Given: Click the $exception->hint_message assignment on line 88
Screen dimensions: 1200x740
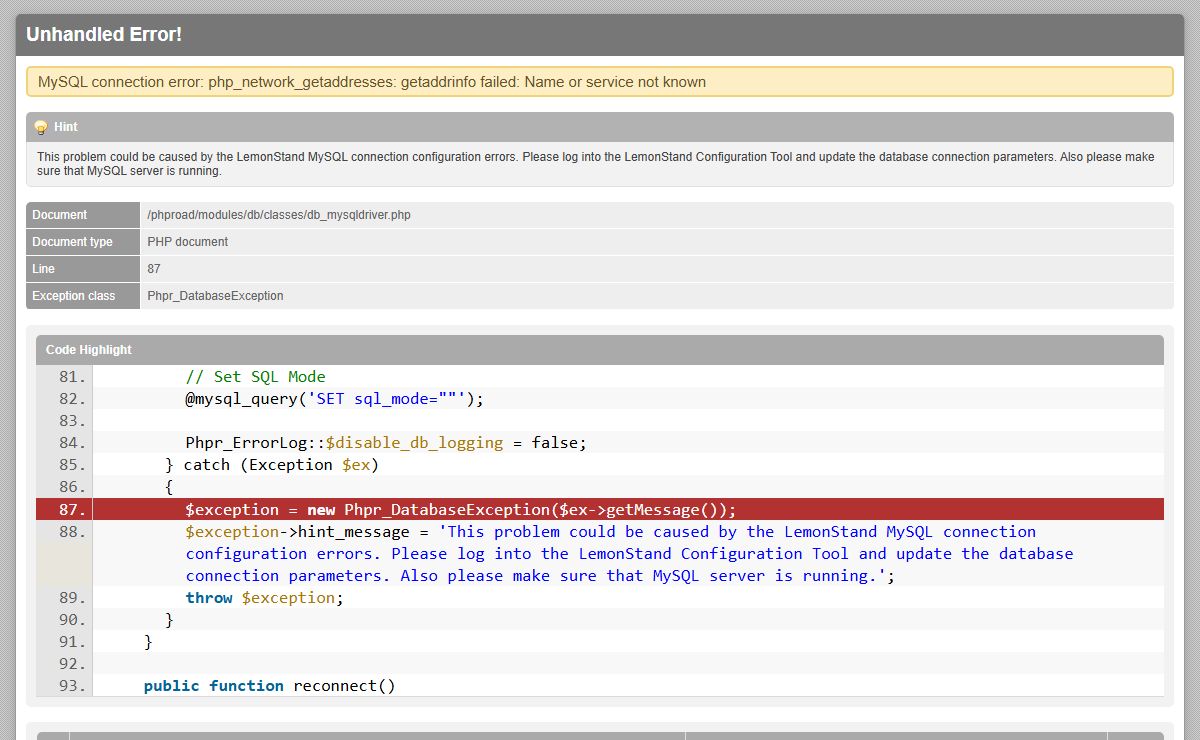Looking at the screenshot, I should [x=629, y=554].
